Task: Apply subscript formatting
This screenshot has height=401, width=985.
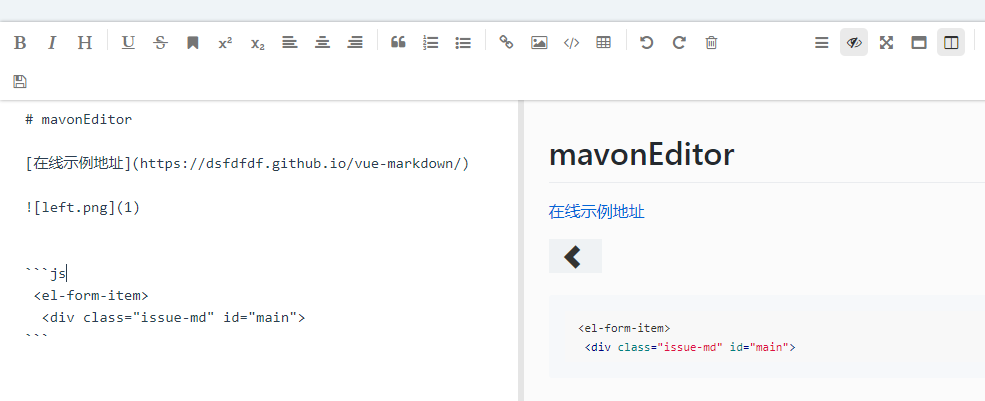Action: click(258, 43)
